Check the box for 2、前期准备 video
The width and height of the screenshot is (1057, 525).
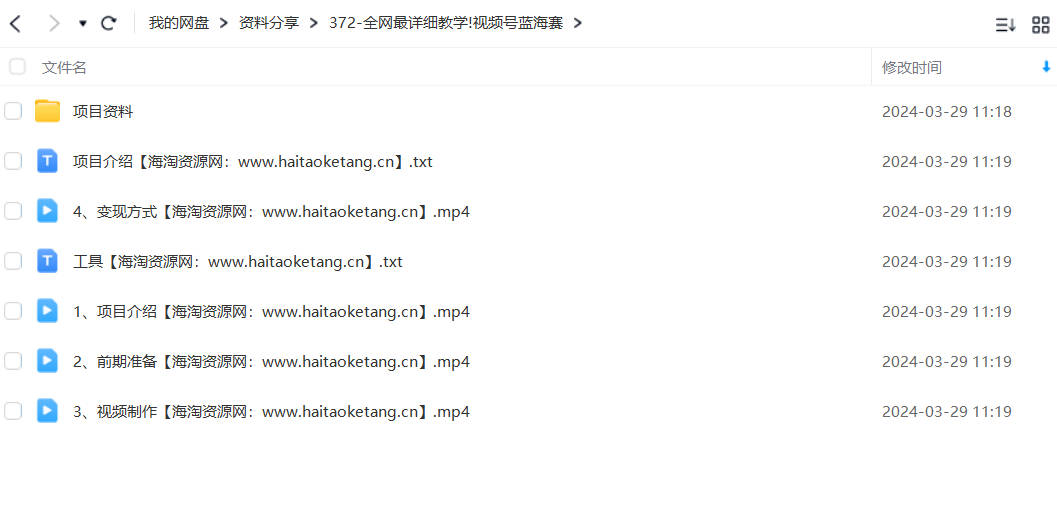pyautogui.click(x=13, y=361)
